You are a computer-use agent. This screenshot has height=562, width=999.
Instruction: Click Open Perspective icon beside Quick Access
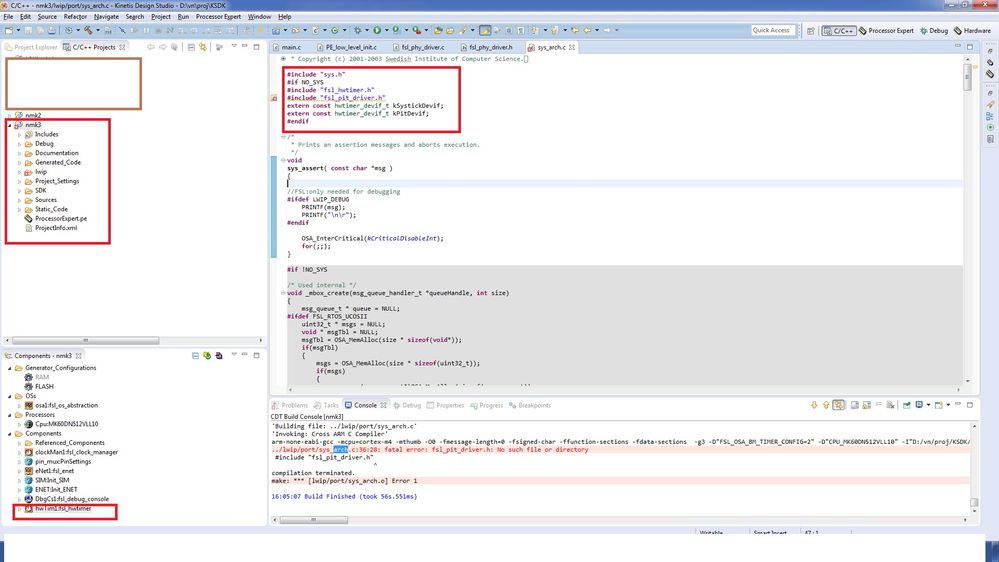(810, 31)
